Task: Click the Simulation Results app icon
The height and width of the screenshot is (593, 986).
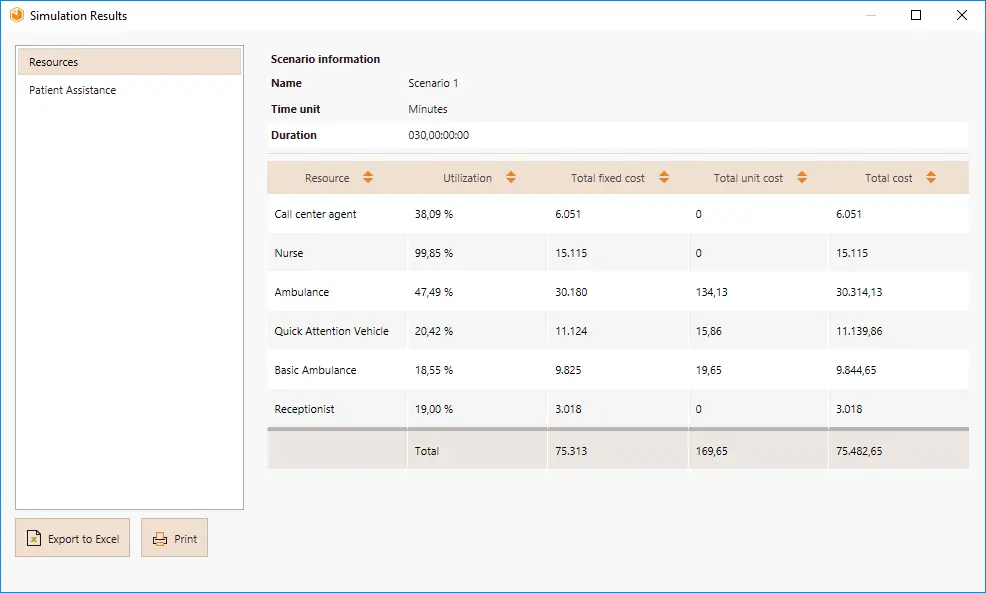Action: coord(17,15)
